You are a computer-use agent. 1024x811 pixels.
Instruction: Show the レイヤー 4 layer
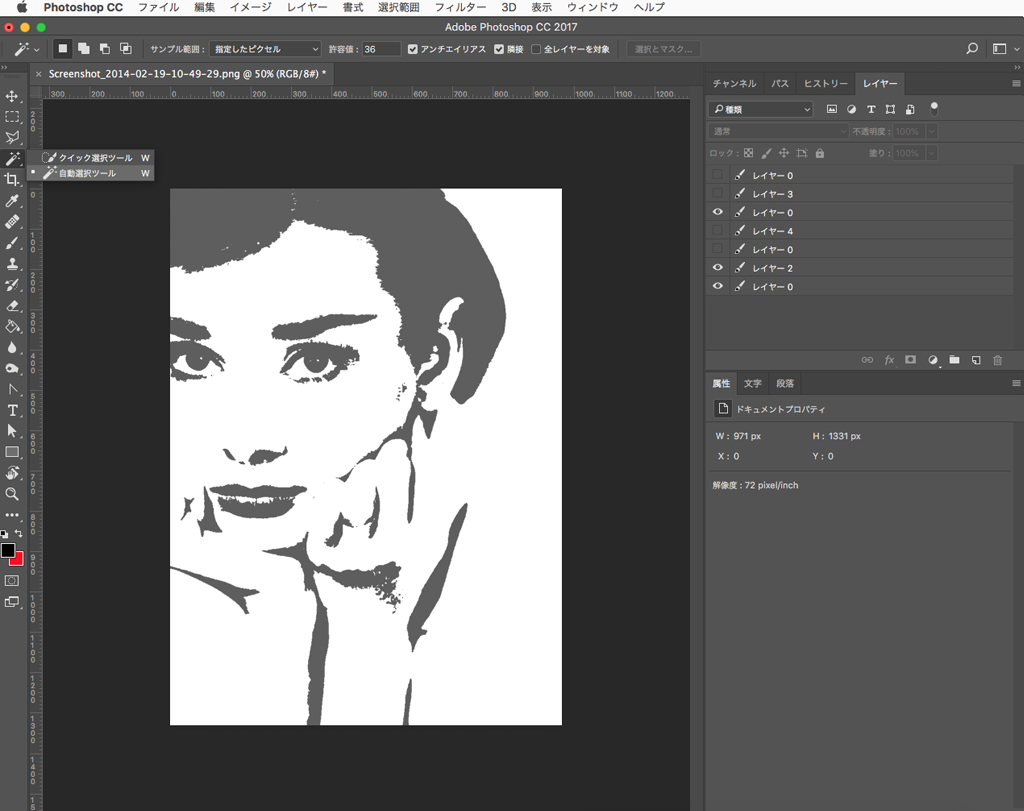(x=718, y=231)
